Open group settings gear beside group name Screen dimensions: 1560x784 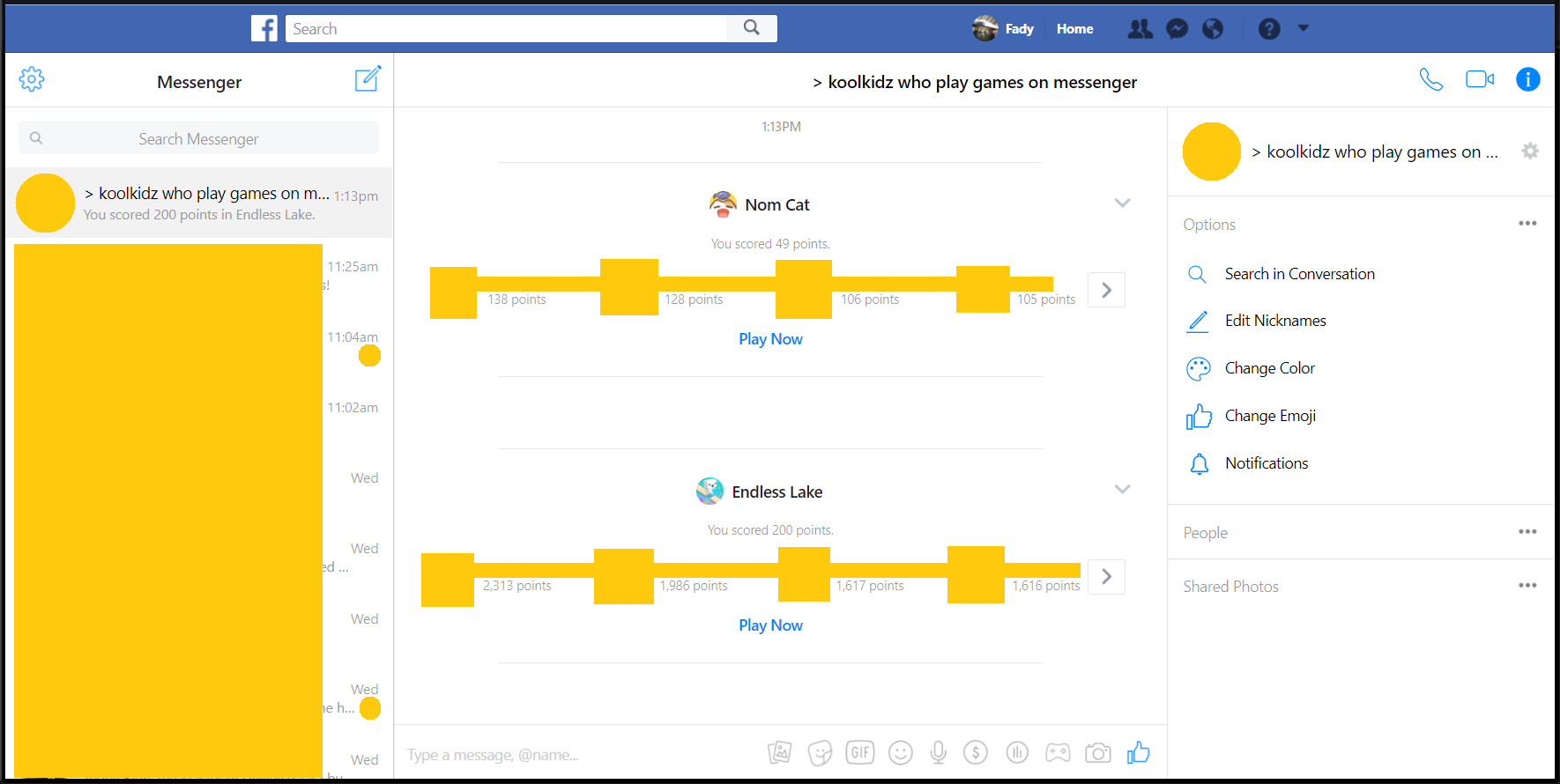(x=1530, y=151)
